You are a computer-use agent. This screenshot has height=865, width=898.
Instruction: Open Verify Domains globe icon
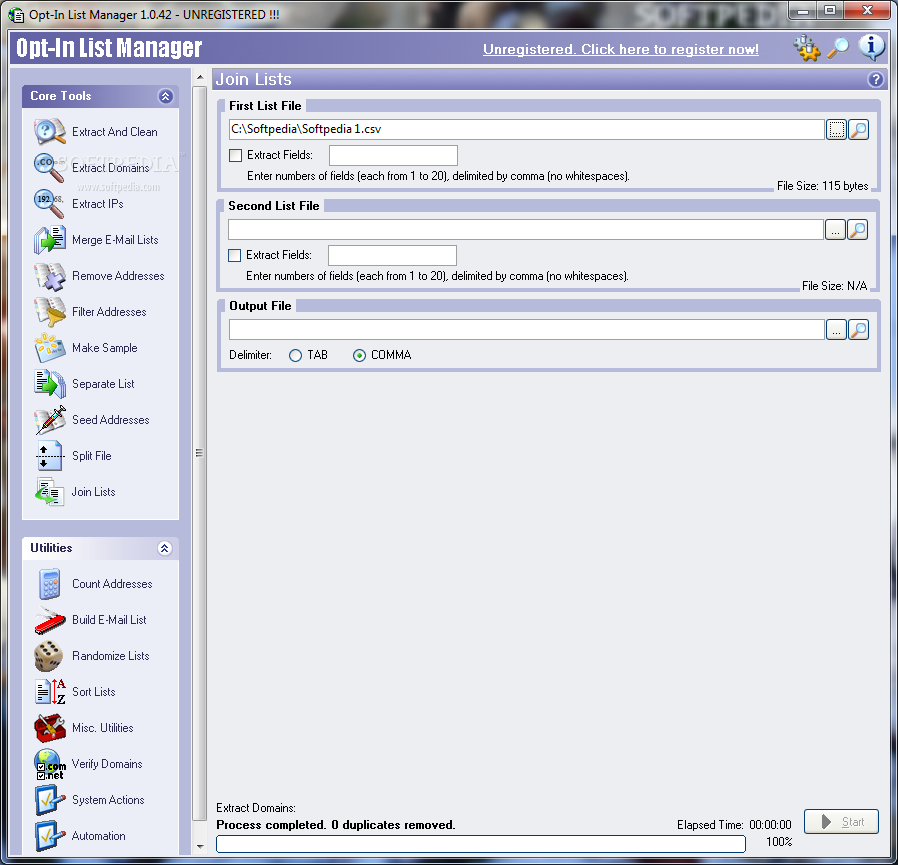pos(49,764)
